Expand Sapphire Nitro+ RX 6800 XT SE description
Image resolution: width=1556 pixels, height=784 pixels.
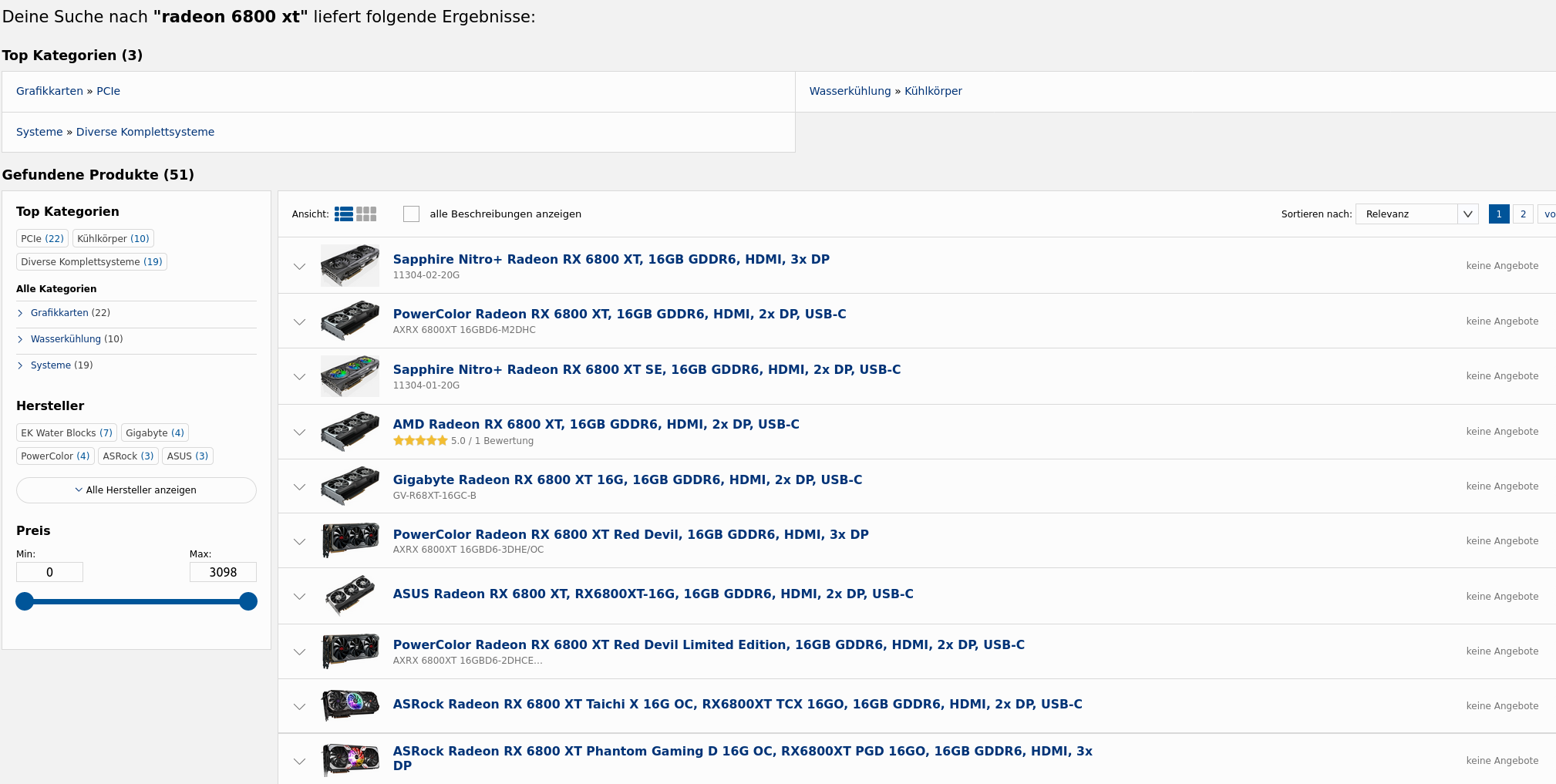click(x=299, y=376)
